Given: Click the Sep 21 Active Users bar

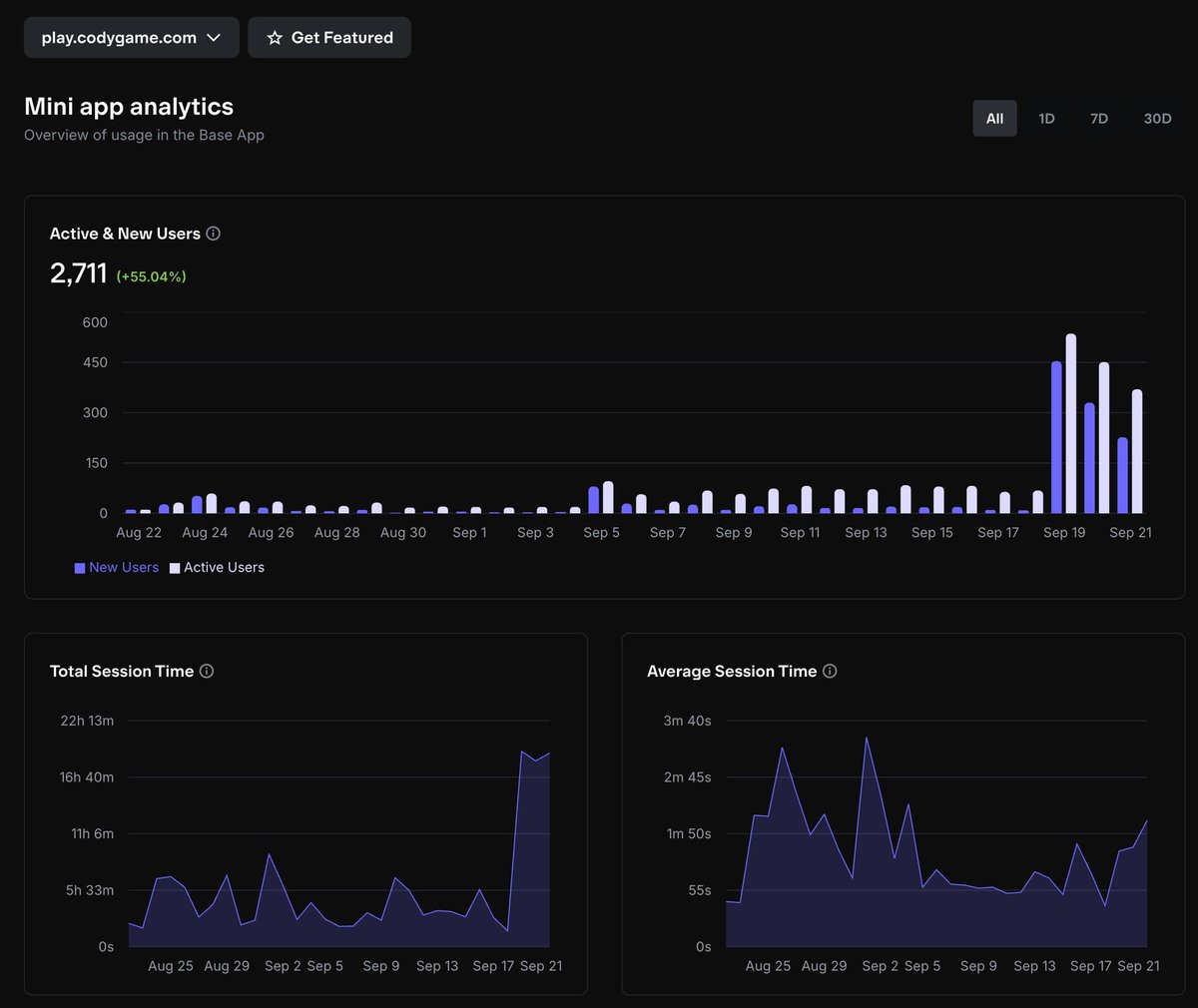Looking at the screenshot, I should 1137,451.
